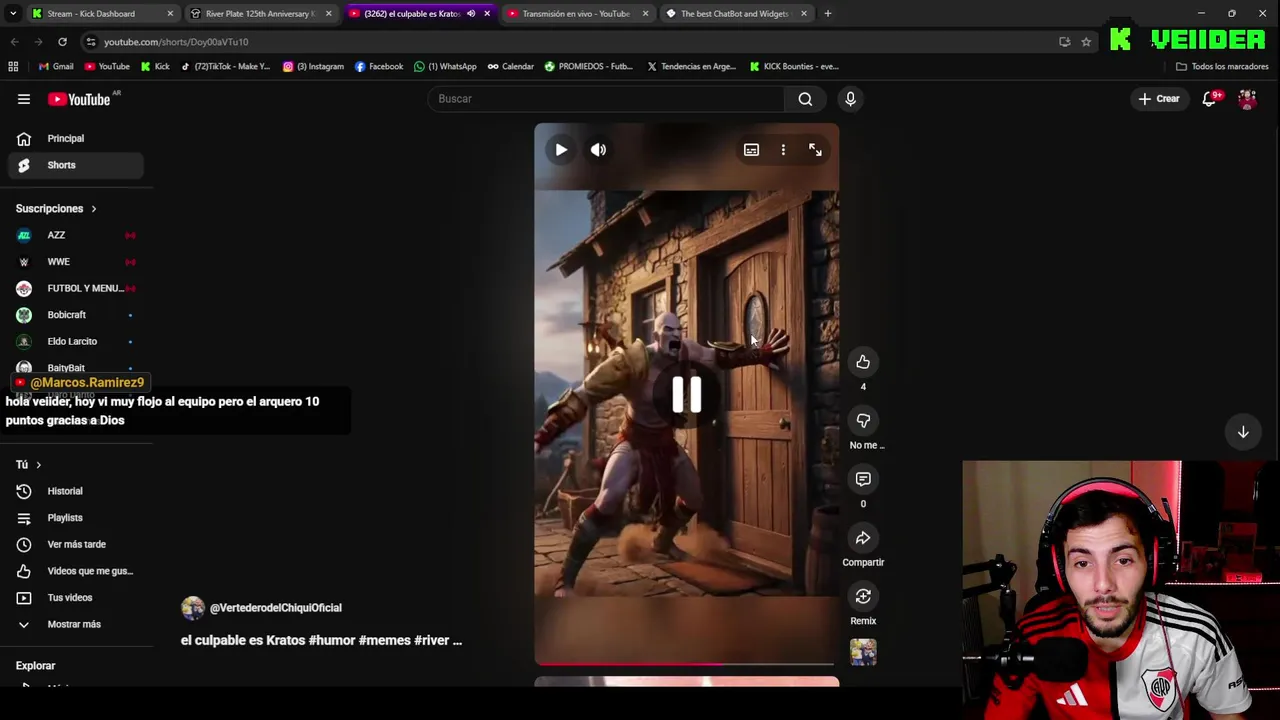Open the Calendar bookmark
1280x720 pixels.
click(511, 67)
